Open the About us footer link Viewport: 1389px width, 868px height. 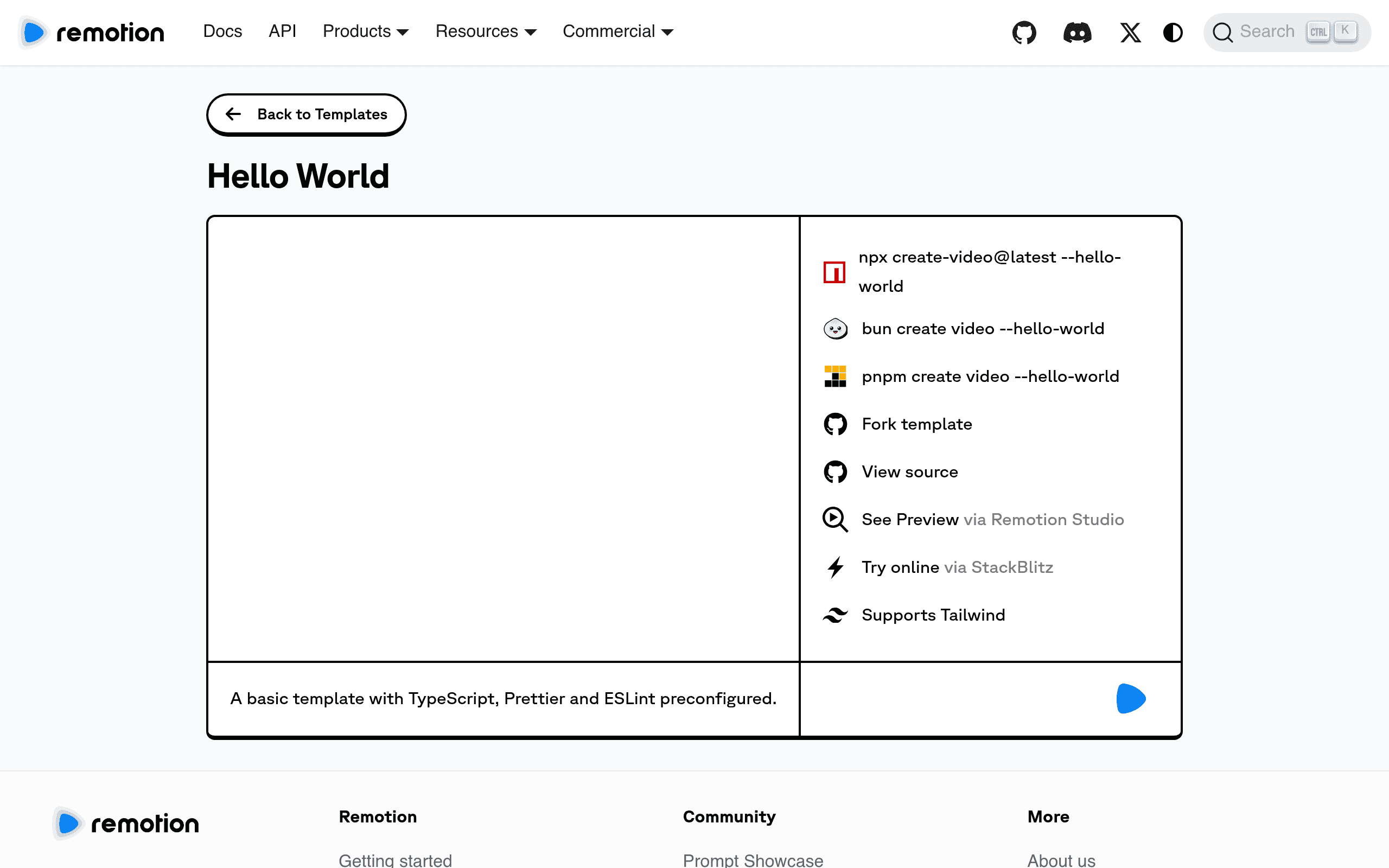coord(1061,859)
